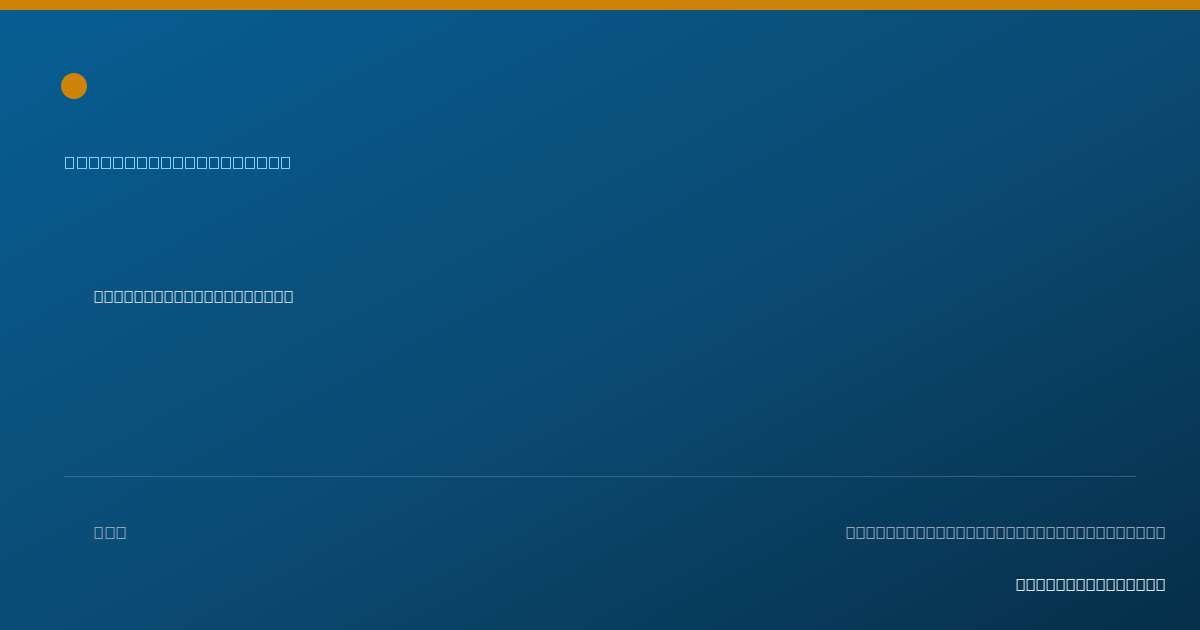Click the first character of the bright white footer text
The height and width of the screenshot is (630, 1200).
(1021, 584)
